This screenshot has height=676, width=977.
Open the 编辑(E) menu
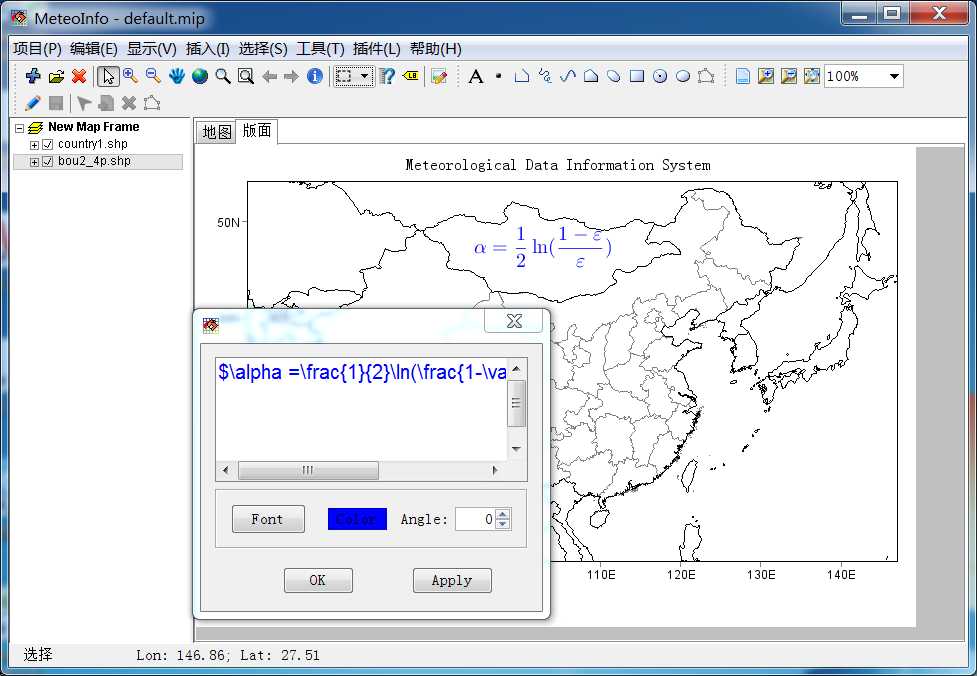[x=94, y=49]
